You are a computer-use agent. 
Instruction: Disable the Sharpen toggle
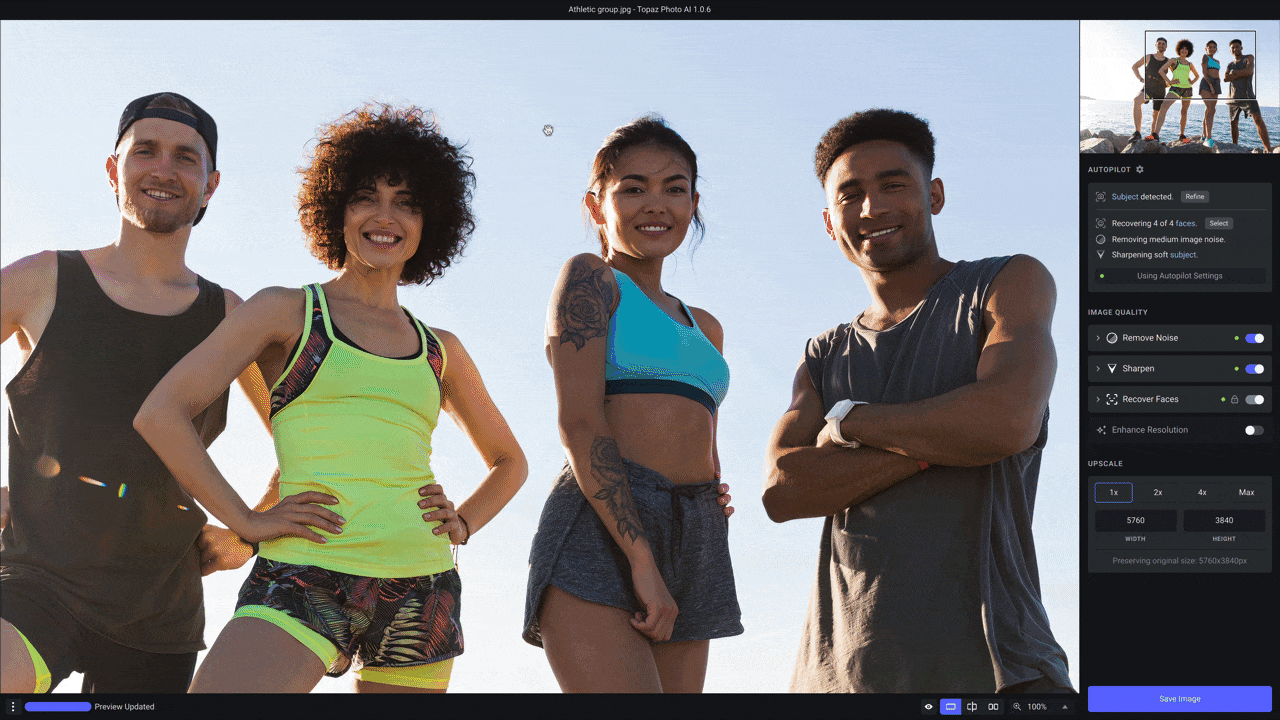[1254, 369]
